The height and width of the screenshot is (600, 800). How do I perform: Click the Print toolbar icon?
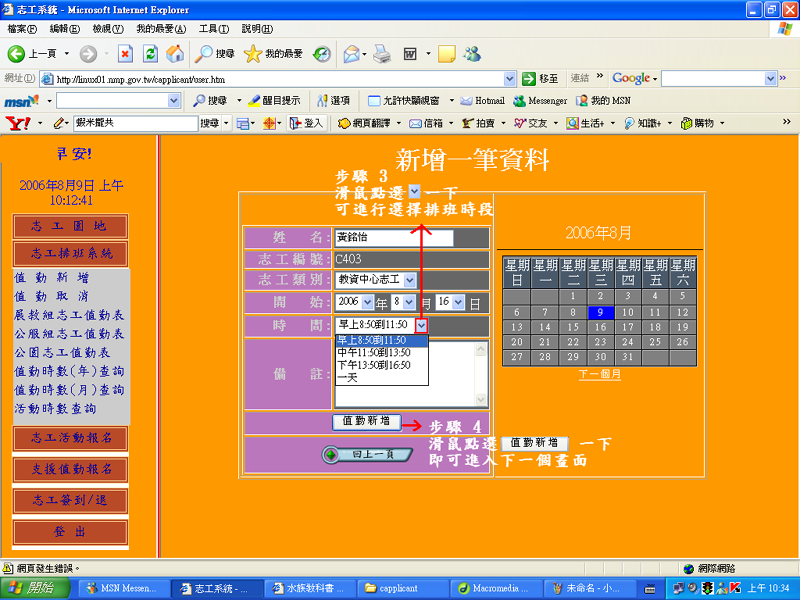[382, 54]
